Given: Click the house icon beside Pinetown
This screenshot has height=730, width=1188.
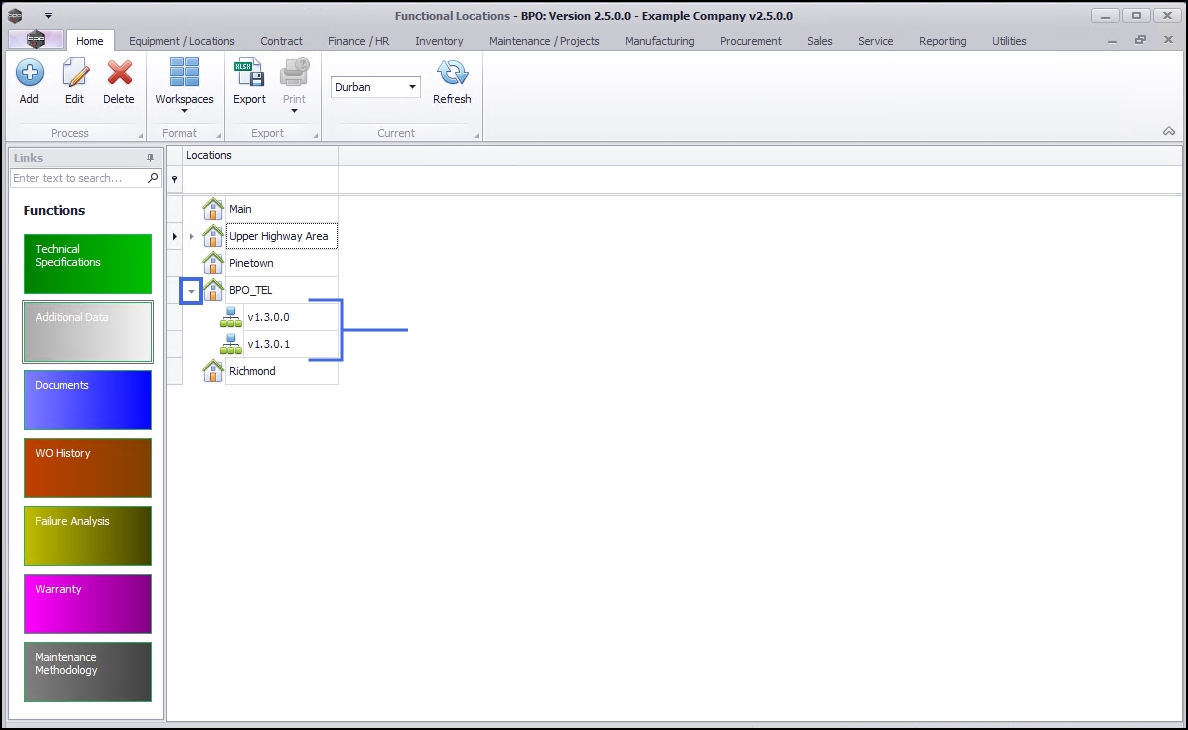Looking at the screenshot, I should pyautogui.click(x=213, y=263).
